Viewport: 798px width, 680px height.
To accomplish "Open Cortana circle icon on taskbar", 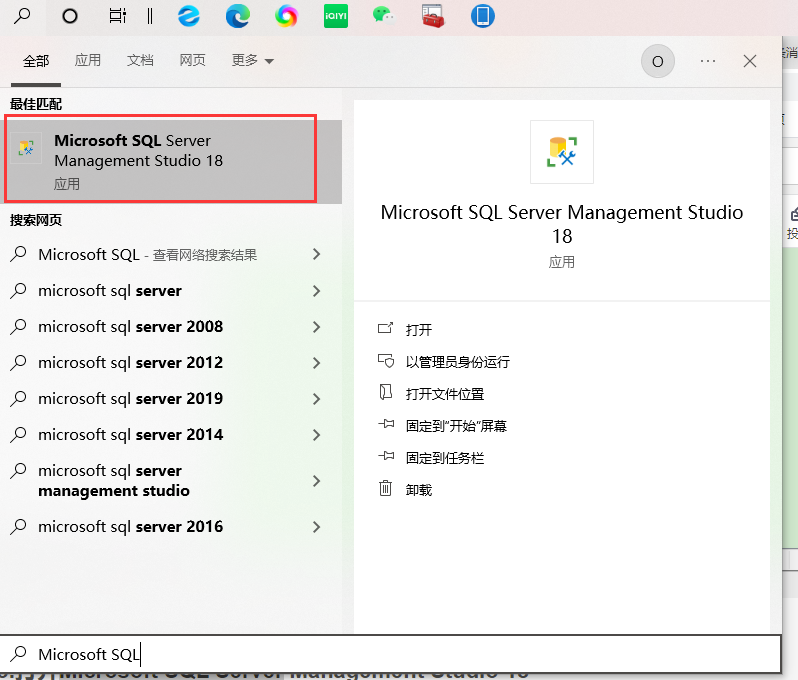I will click(x=70, y=16).
